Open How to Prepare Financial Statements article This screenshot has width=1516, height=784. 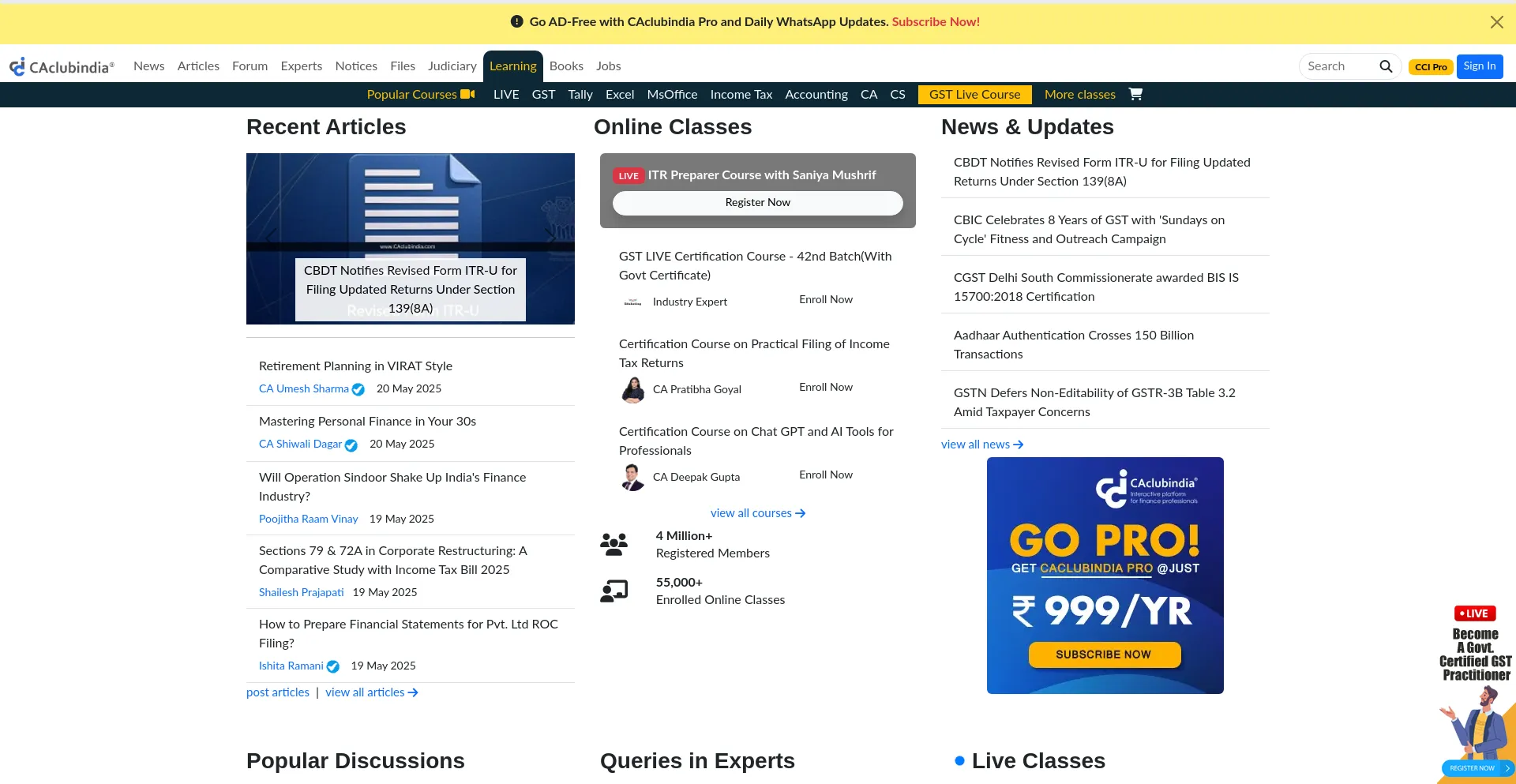click(x=408, y=634)
